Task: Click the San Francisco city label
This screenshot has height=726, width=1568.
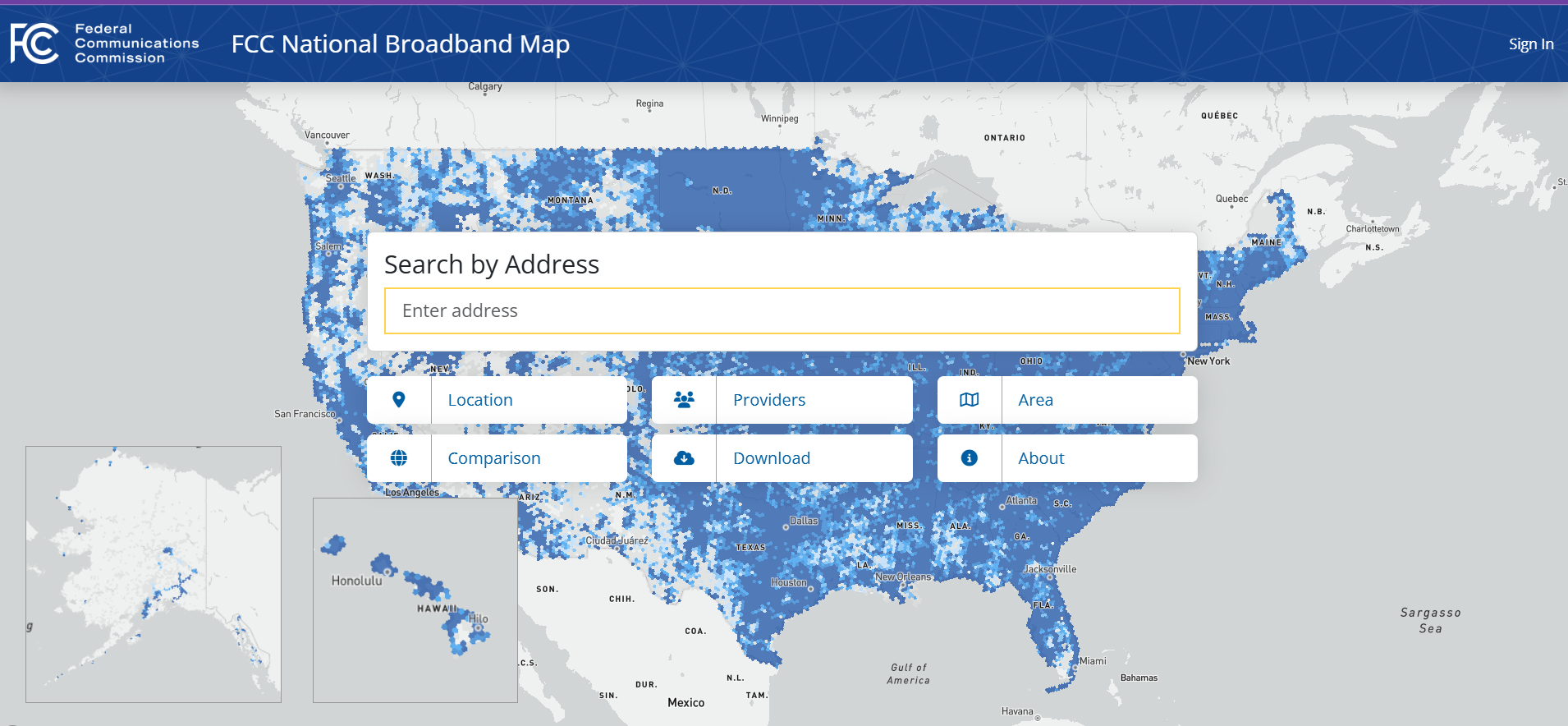Action: pos(305,414)
